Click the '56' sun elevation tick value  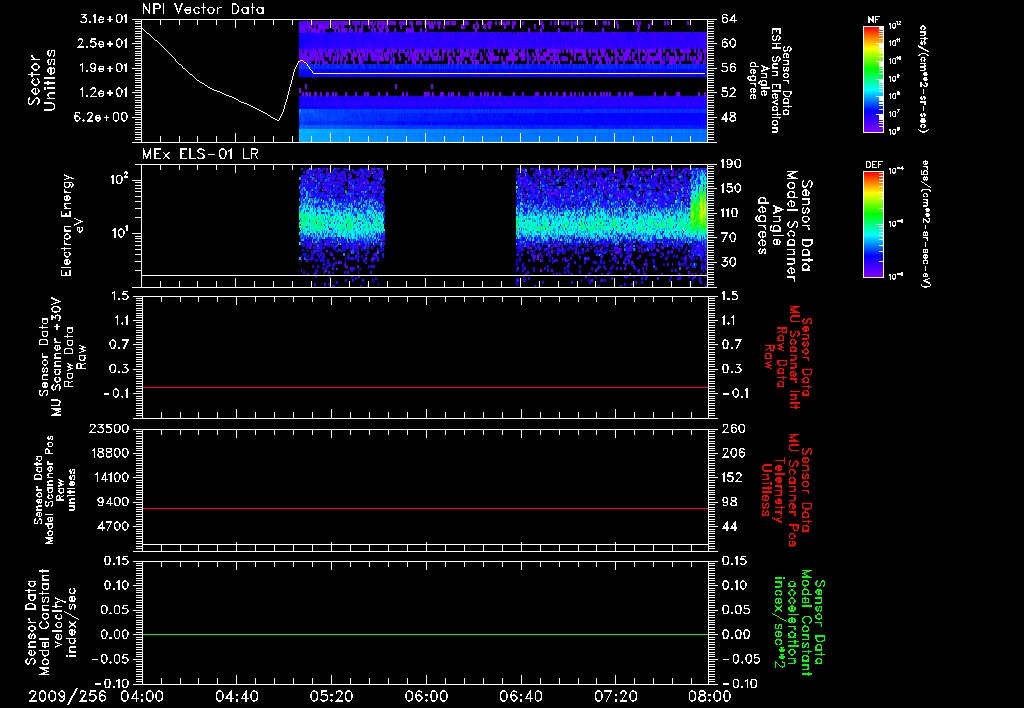click(729, 68)
